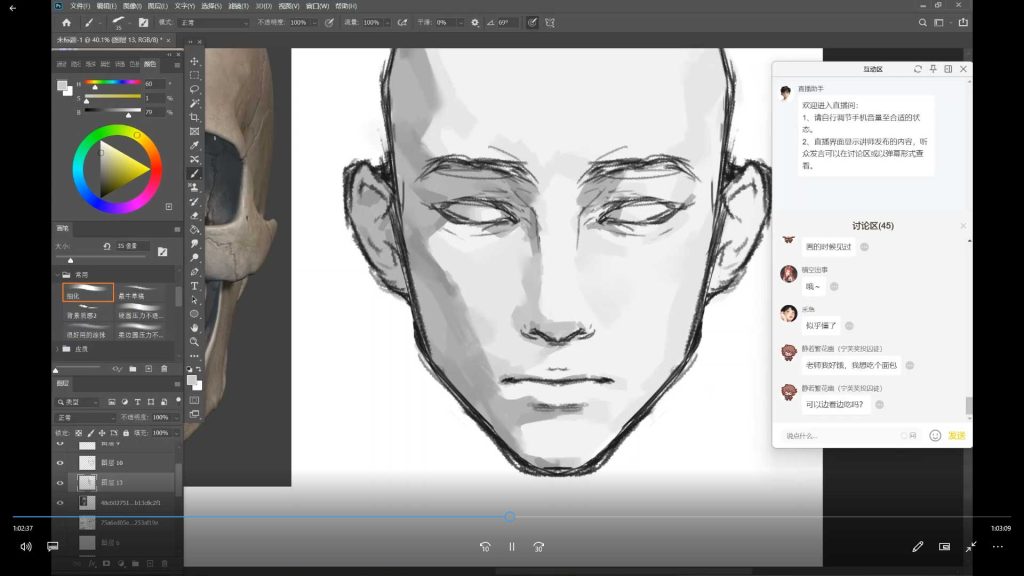Open subtitles icon in video player
The height and width of the screenshot is (576, 1024).
pyautogui.click(x=52, y=546)
